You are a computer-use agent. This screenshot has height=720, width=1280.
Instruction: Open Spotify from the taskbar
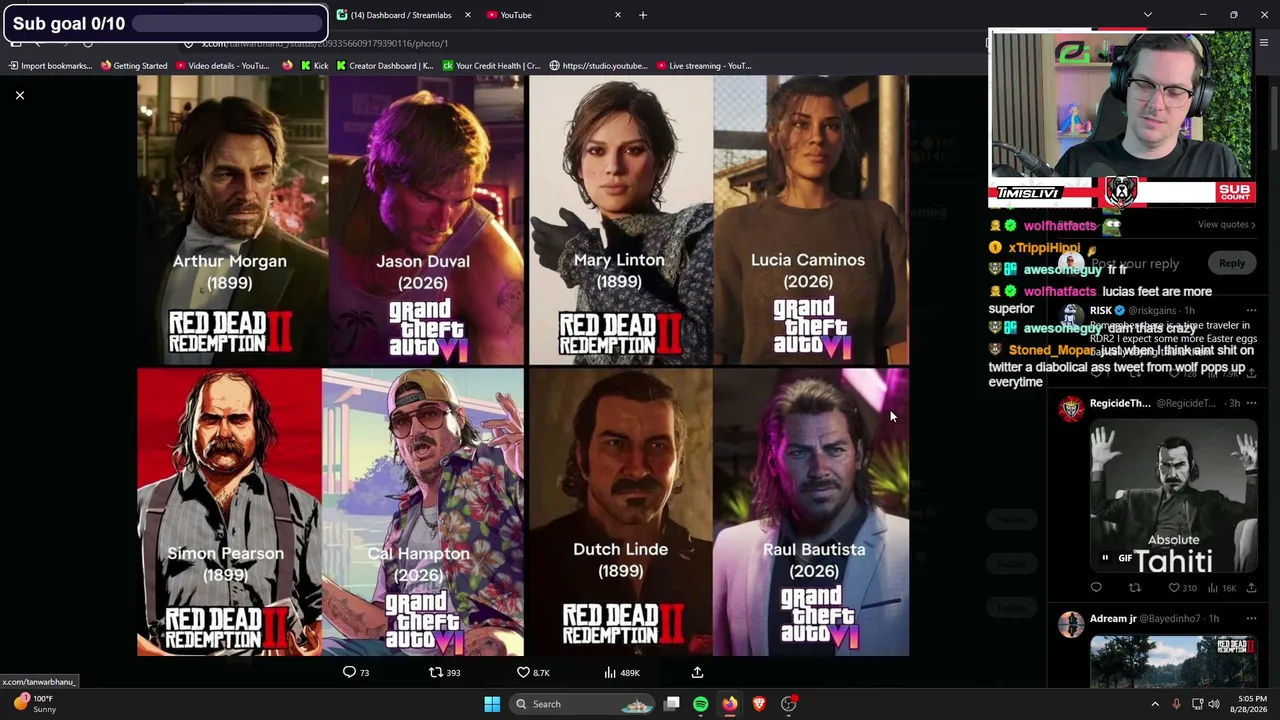click(700, 704)
